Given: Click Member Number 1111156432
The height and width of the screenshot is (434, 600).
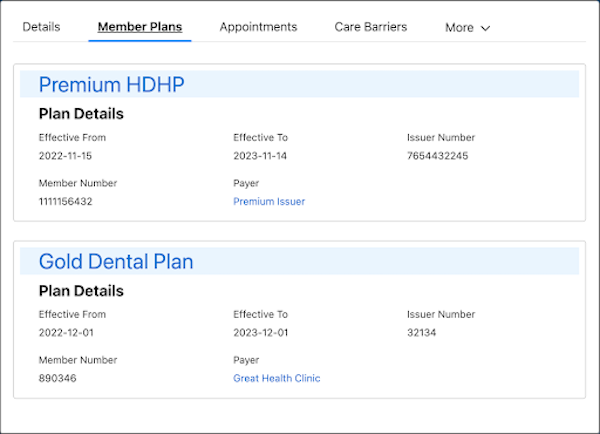Looking at the screenshot, I should click(x=65, y=201).
